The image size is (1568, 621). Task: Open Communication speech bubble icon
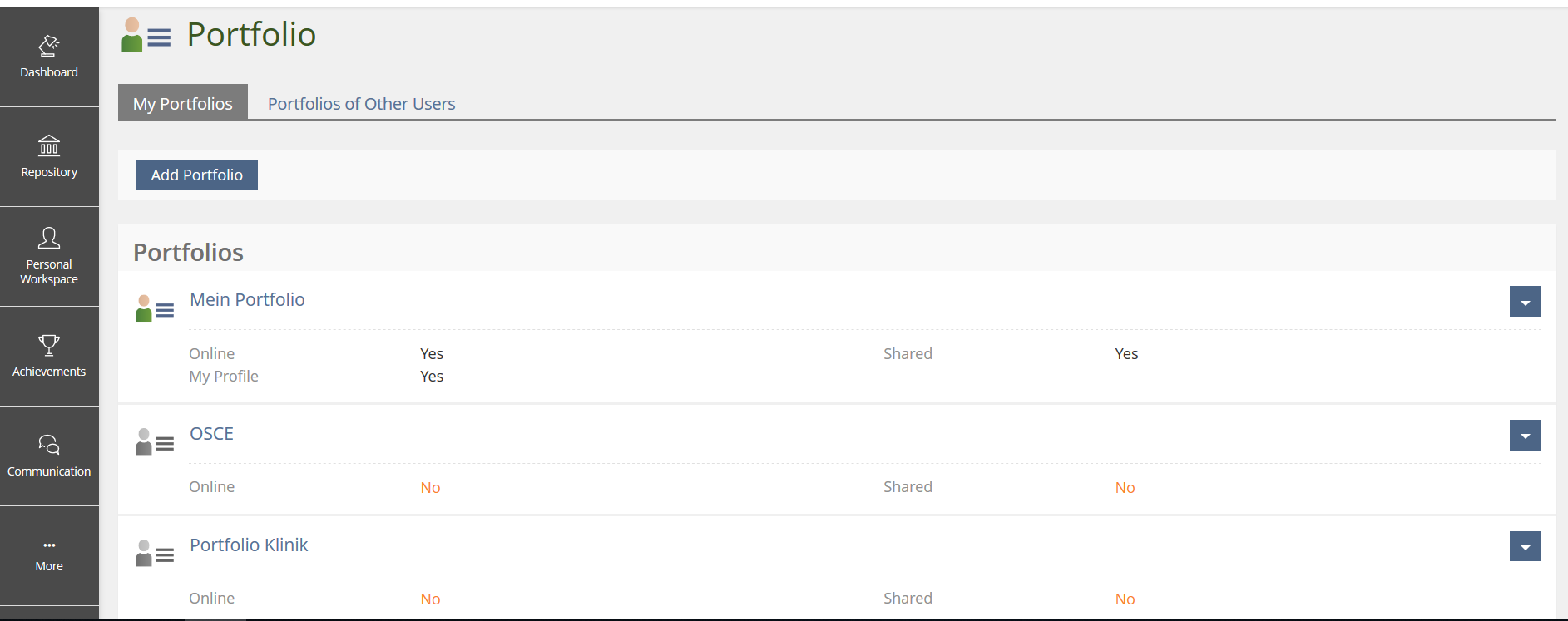[x=49, y=445]
